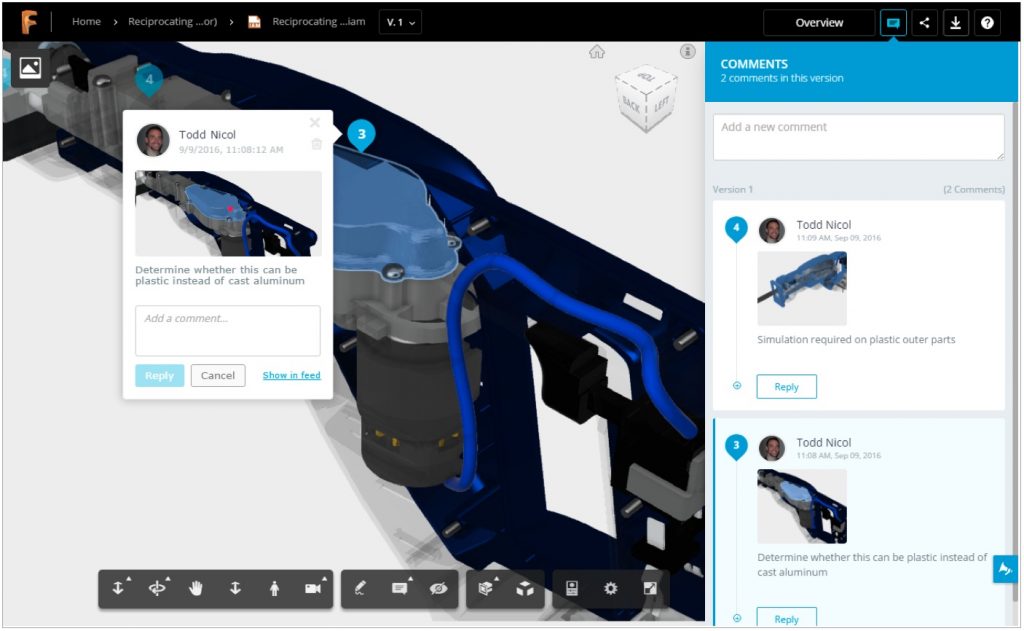Open thumbnail of comment 4 in feed

coord(802,288)
